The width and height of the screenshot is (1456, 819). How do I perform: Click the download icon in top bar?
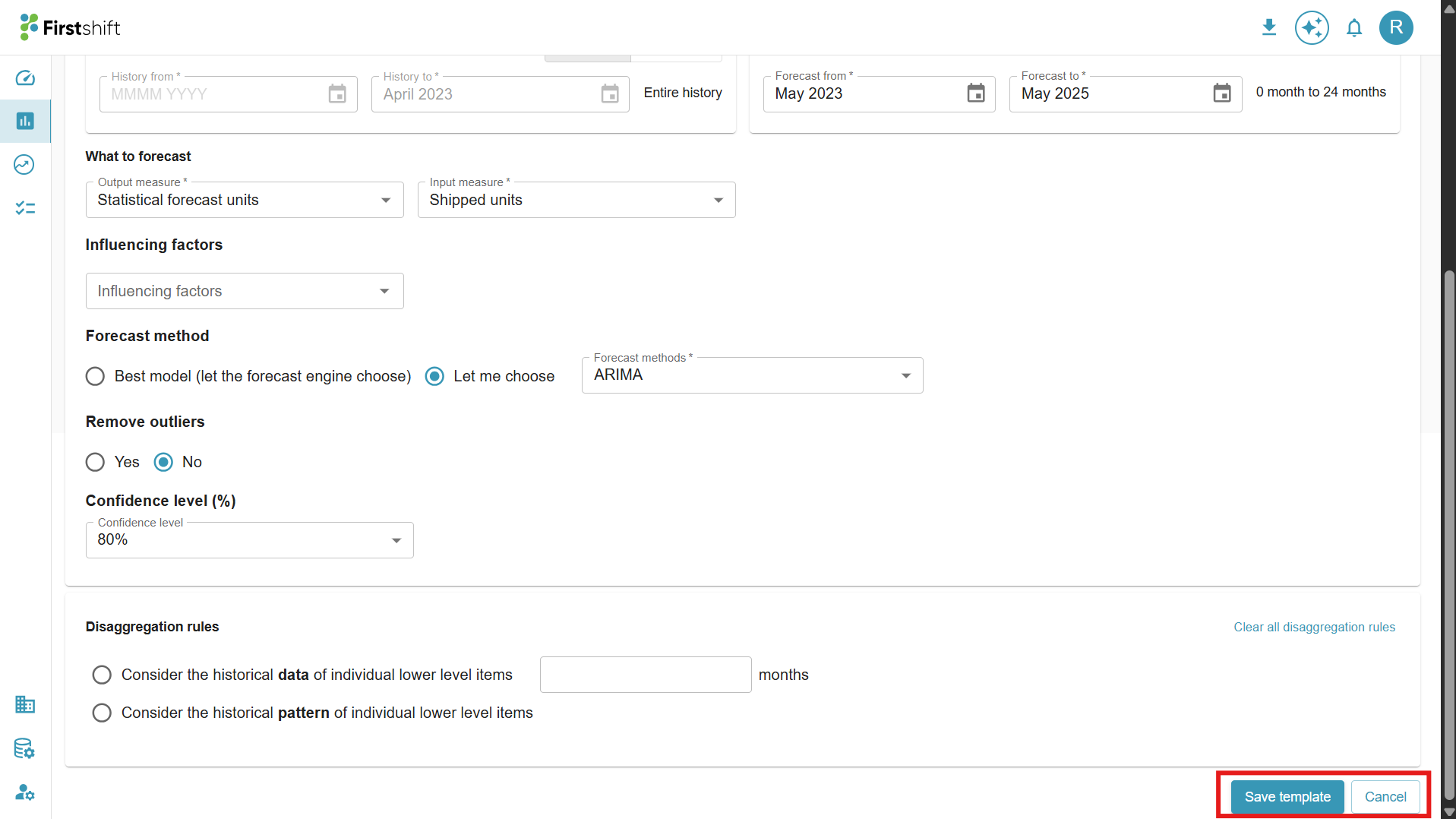pos(1269,28)
